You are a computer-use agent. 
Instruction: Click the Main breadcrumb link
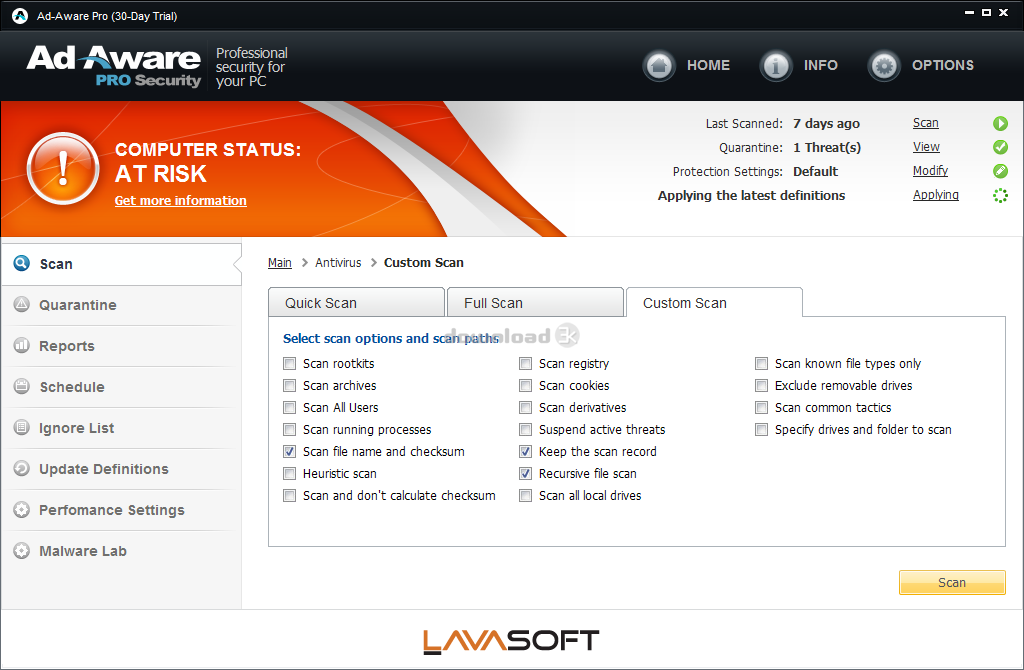pyautogui.click(x=280, y=263)
